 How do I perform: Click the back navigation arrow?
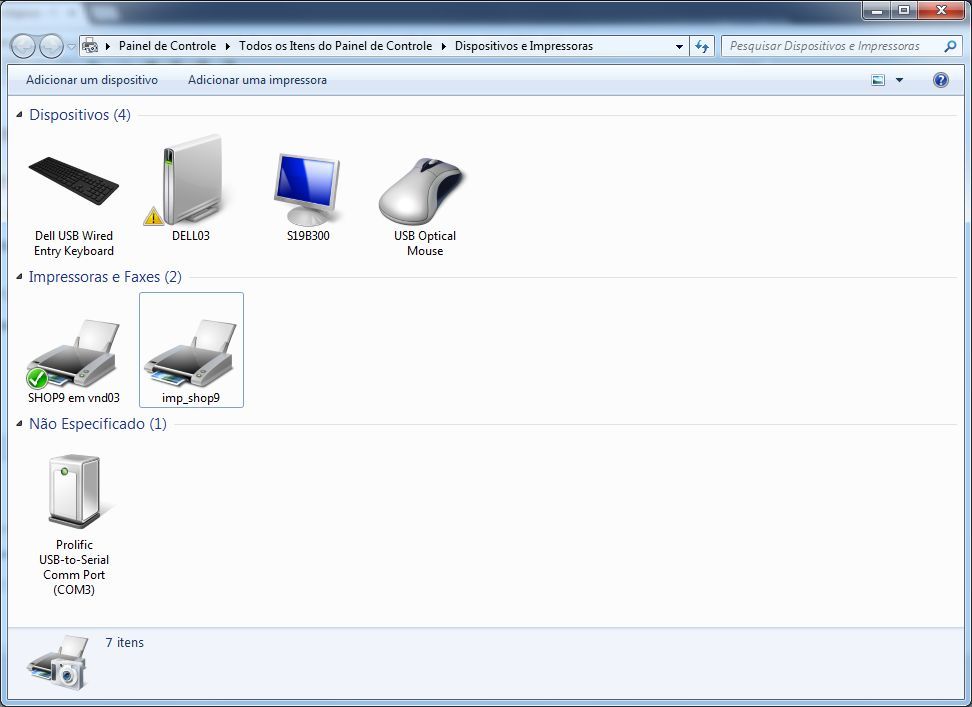pyautogui.click(x=23, y=46)
